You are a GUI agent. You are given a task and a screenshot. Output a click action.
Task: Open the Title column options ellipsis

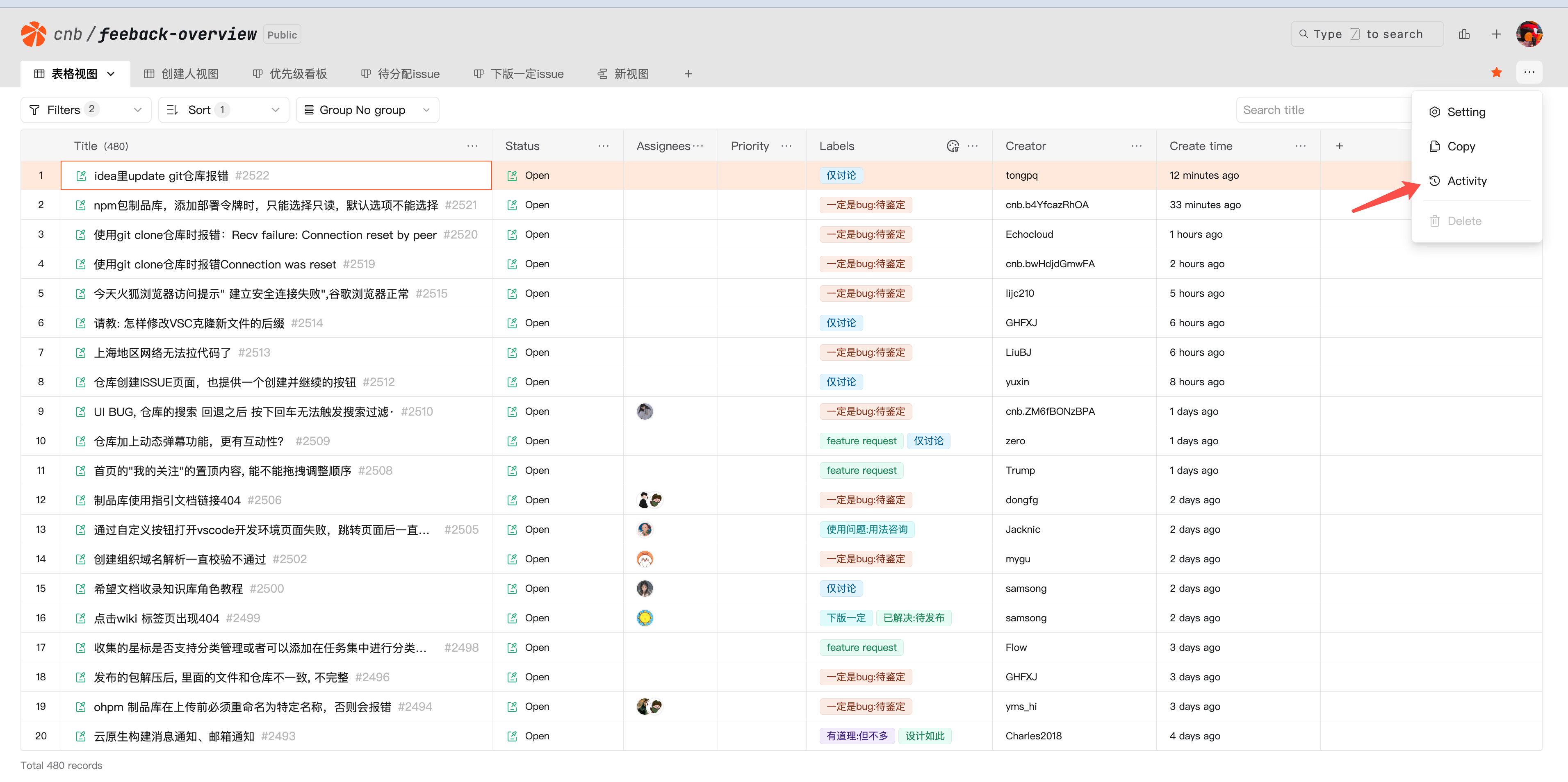point(472,146)
